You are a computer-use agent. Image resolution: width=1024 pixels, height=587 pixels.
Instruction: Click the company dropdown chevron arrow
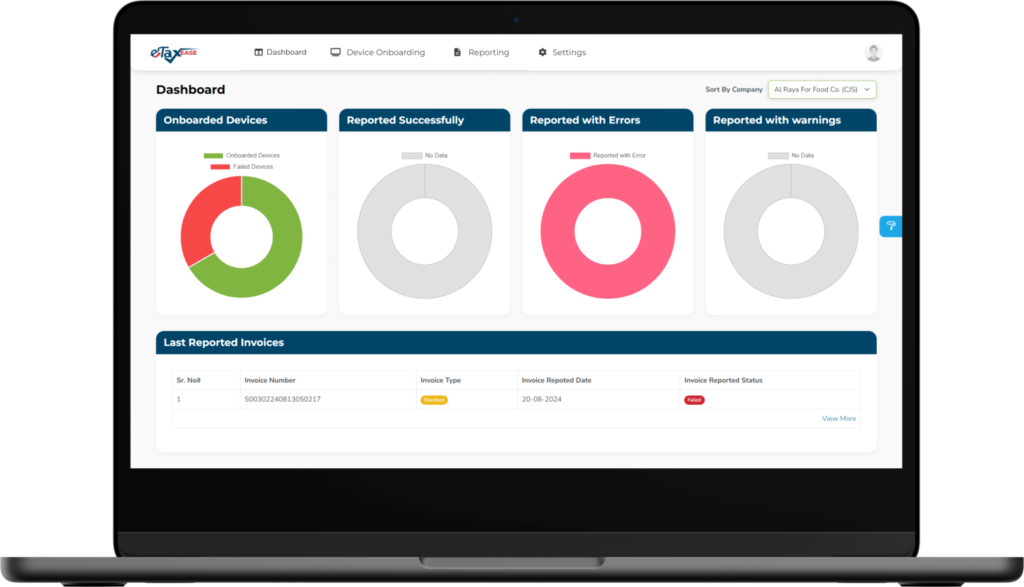(867, 89)
